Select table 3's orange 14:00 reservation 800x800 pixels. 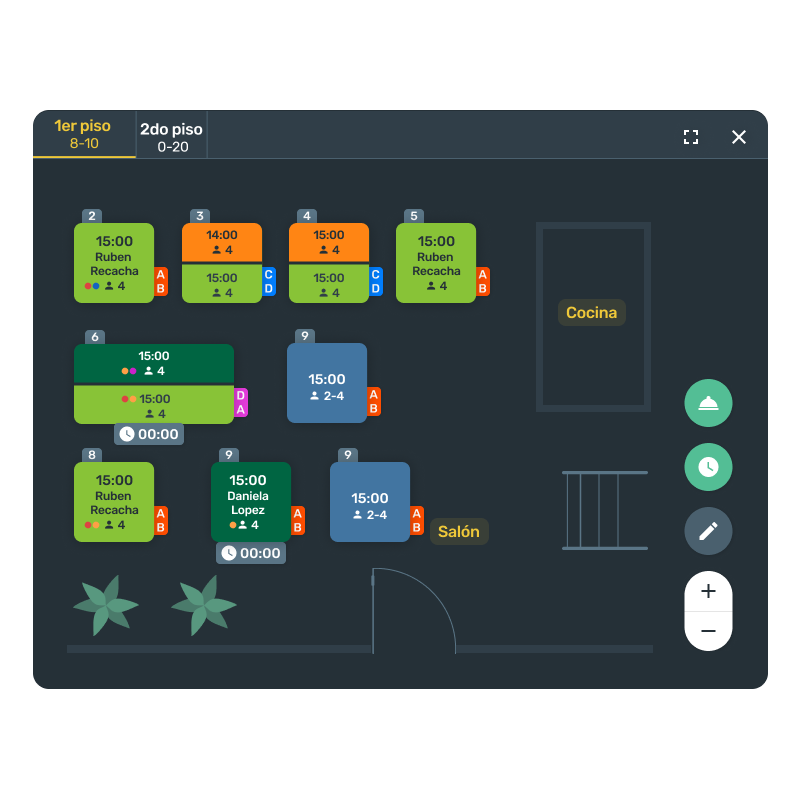[222, 242]
